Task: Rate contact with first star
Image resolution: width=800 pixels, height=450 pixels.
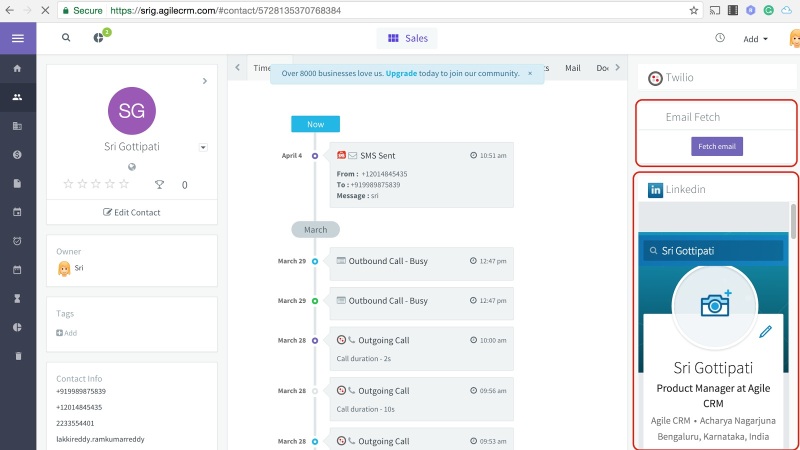Action: [x=68, y=184]
